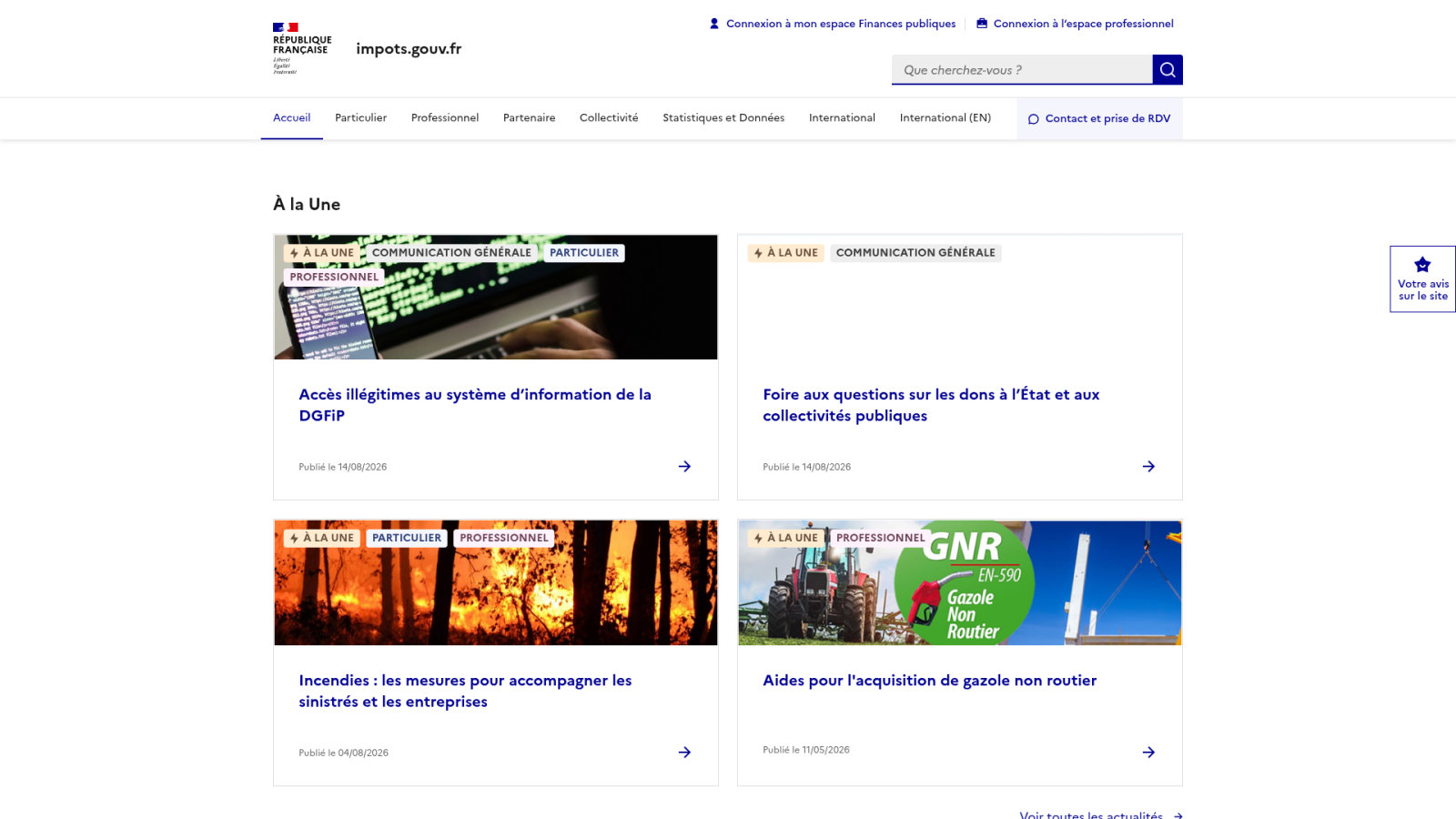The height and width of the screenshot is (819, 1456).
Task: Click PROFESSIONNEL tag on gazole card
Action: (881, 538)
